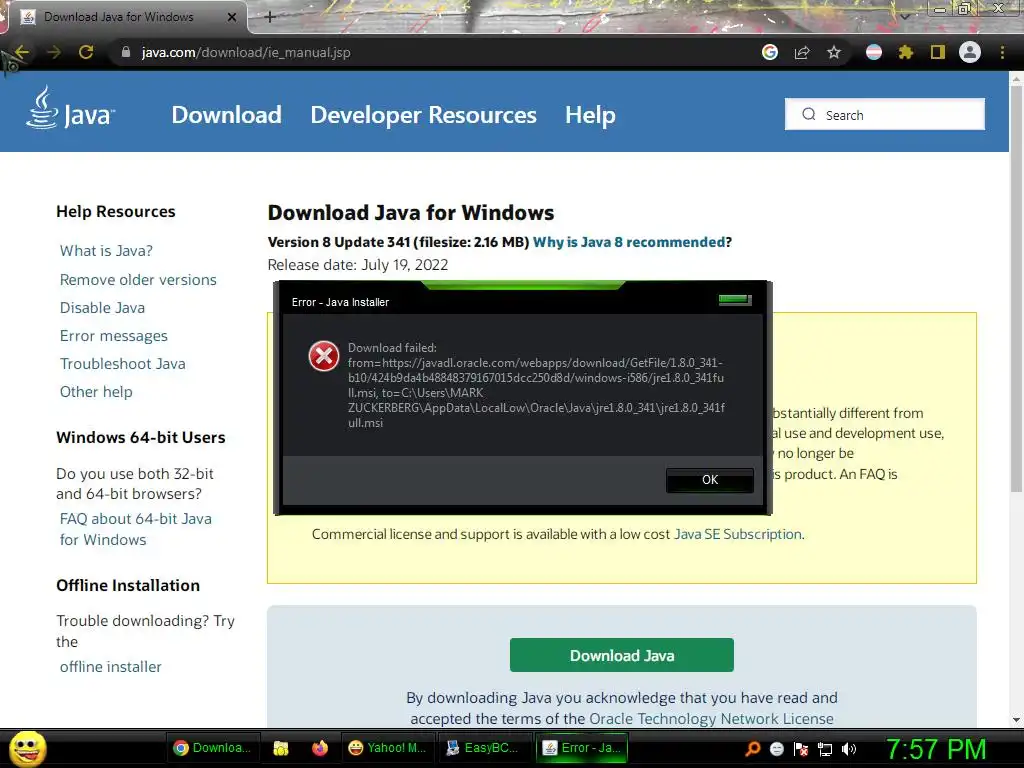Click the scrollbar down arrow

coord(1016,720)
